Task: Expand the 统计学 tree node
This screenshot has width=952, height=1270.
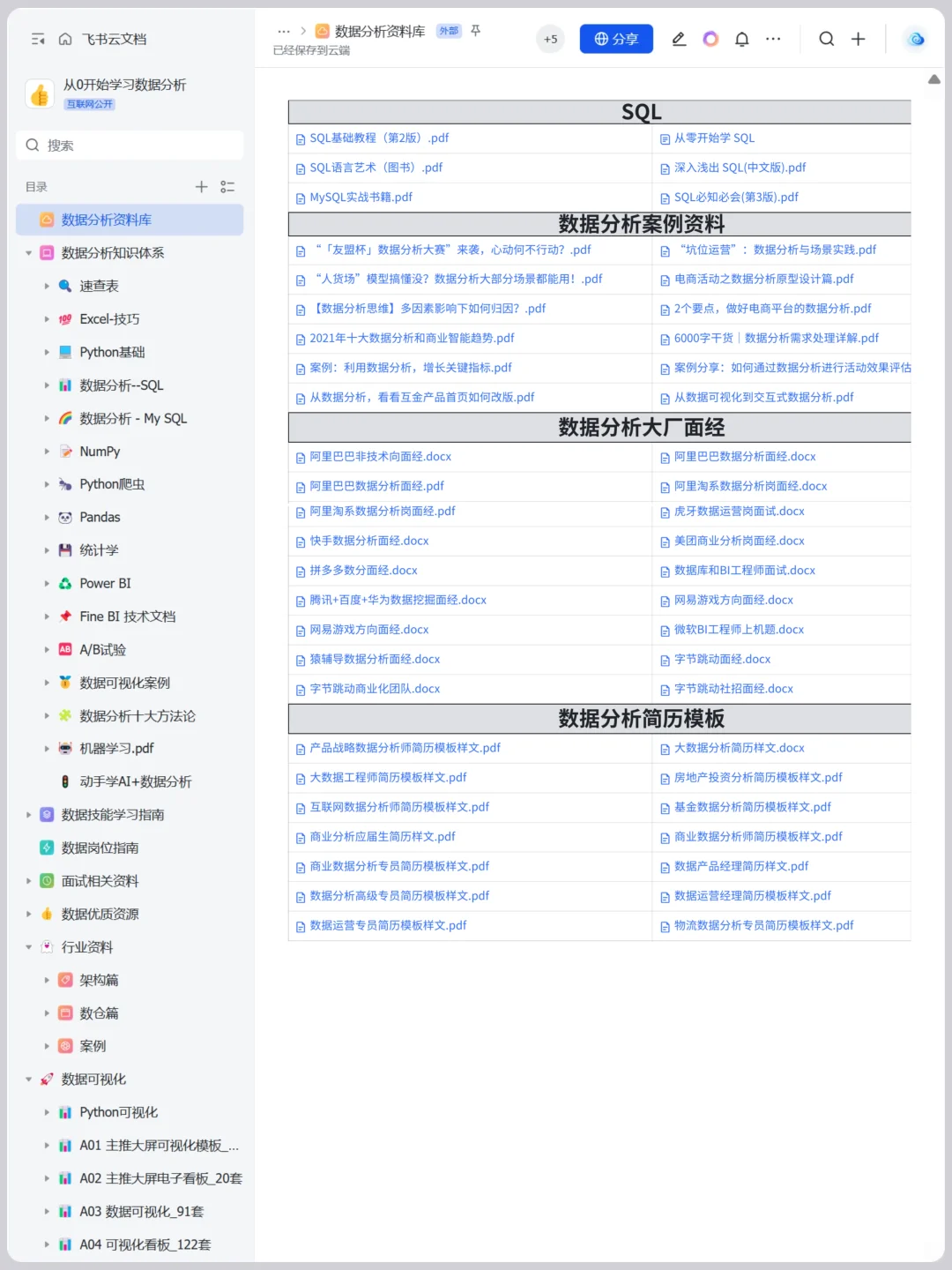Action: [47, 550]
